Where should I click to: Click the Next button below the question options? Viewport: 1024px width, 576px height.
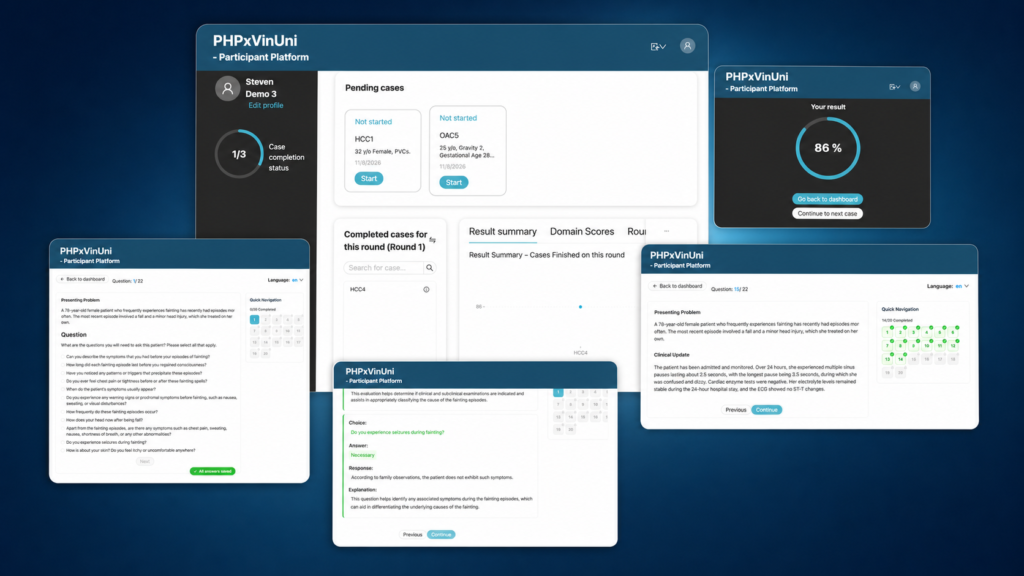[145, 461]
